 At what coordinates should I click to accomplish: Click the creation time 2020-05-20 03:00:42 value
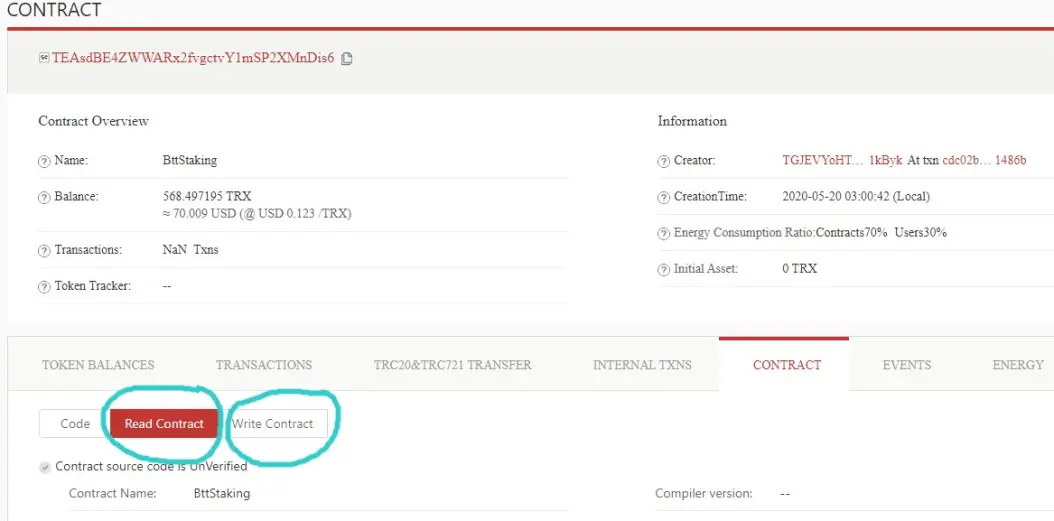tap(856, 197)
